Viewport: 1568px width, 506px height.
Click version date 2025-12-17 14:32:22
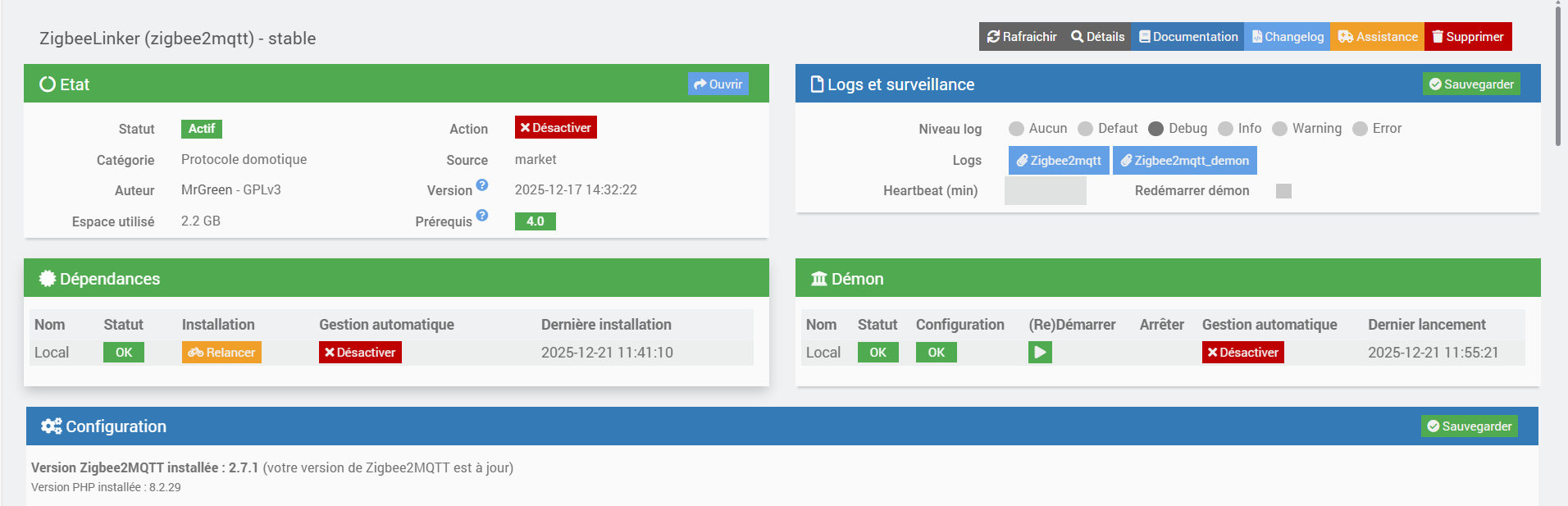point(576,189)
